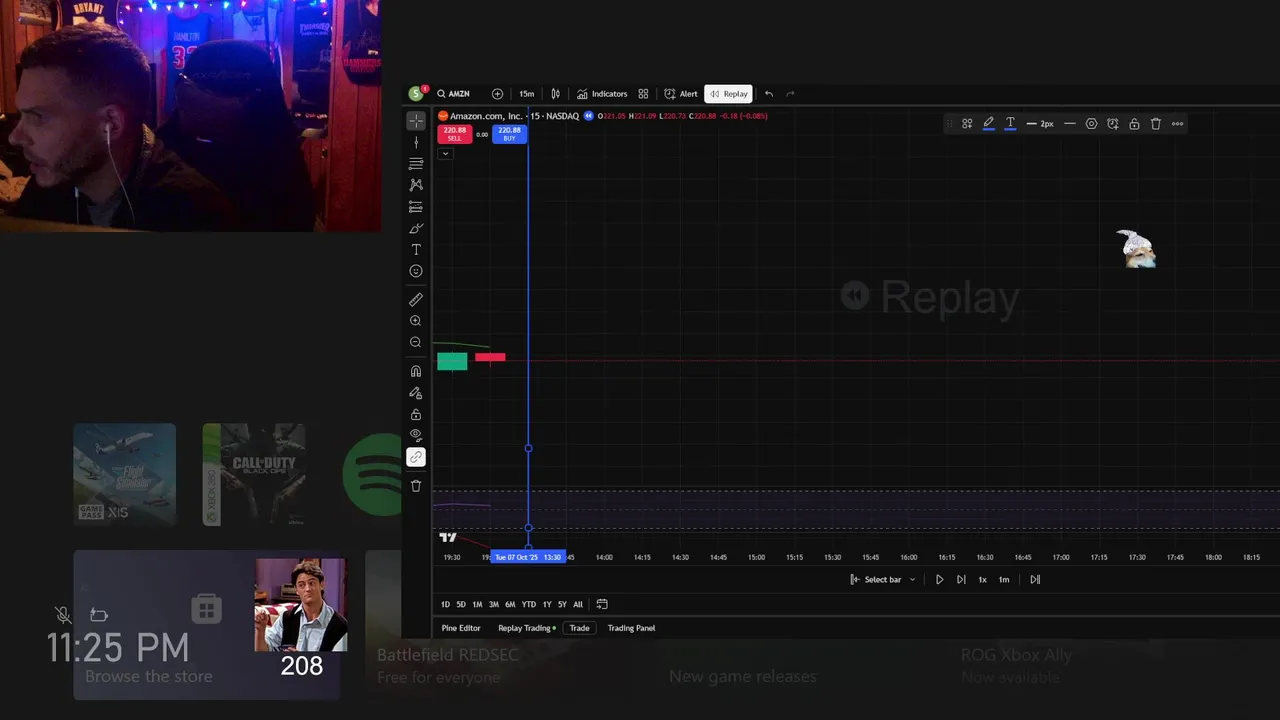This screenshot has width=1280, height=720.
Task: Click the replay badge beside NASDAQ
Action: 589,116
